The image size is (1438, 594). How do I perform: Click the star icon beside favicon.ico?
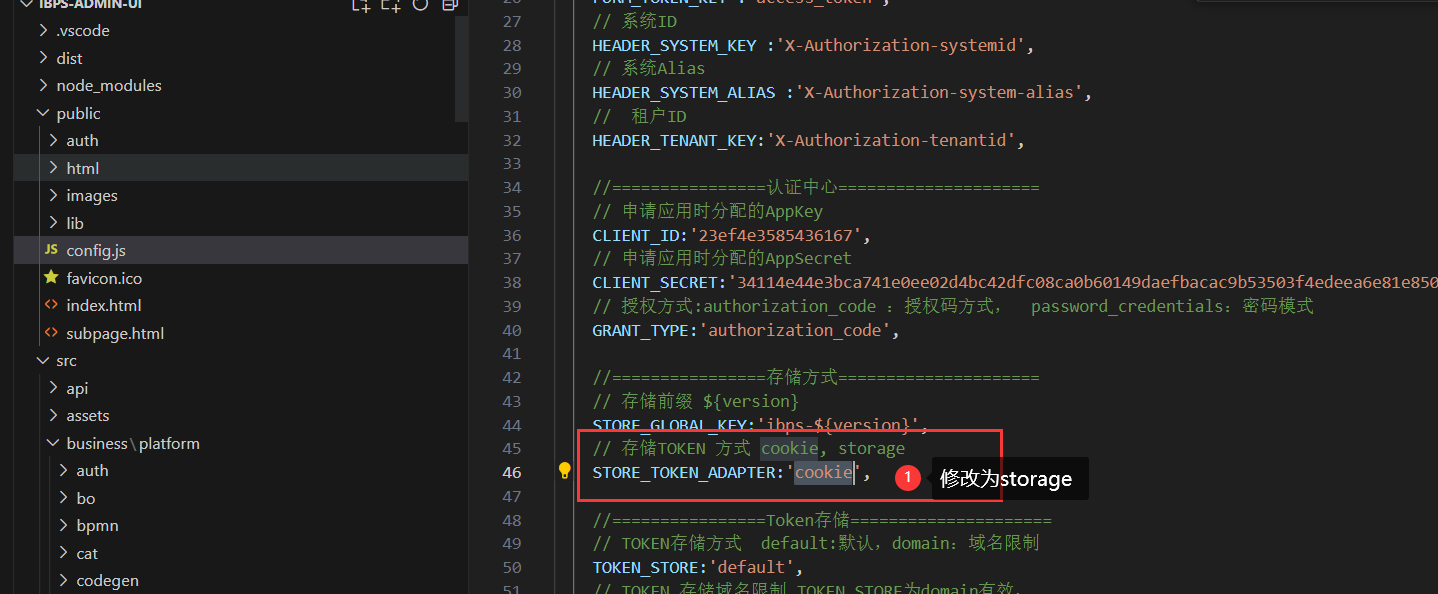(51, 278)
